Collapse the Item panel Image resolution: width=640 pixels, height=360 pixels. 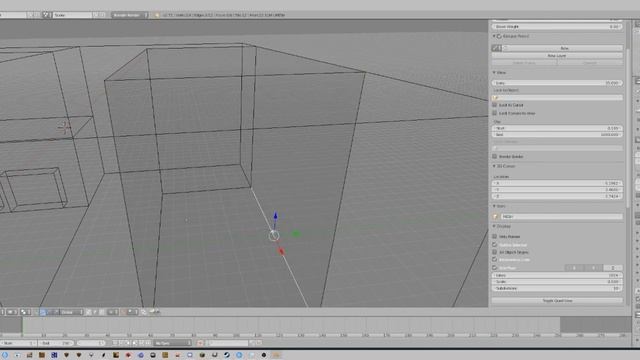(x=494, y=206)
